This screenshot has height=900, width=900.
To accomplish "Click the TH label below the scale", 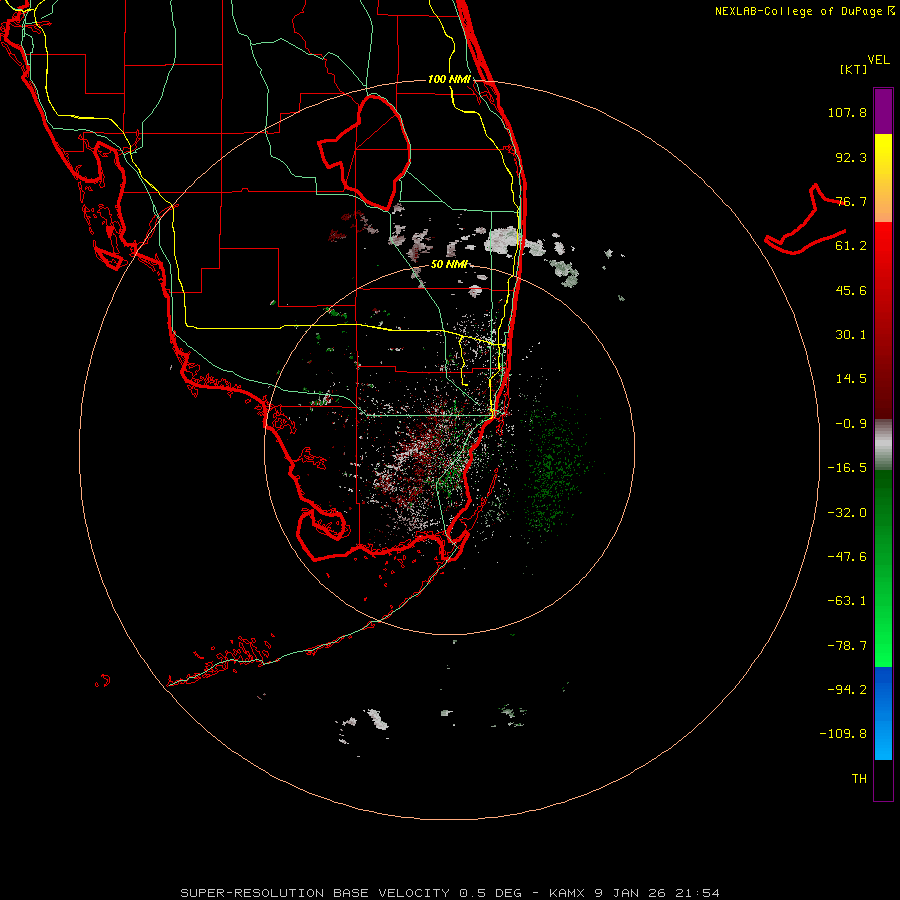I will click(x=859, y=779).
